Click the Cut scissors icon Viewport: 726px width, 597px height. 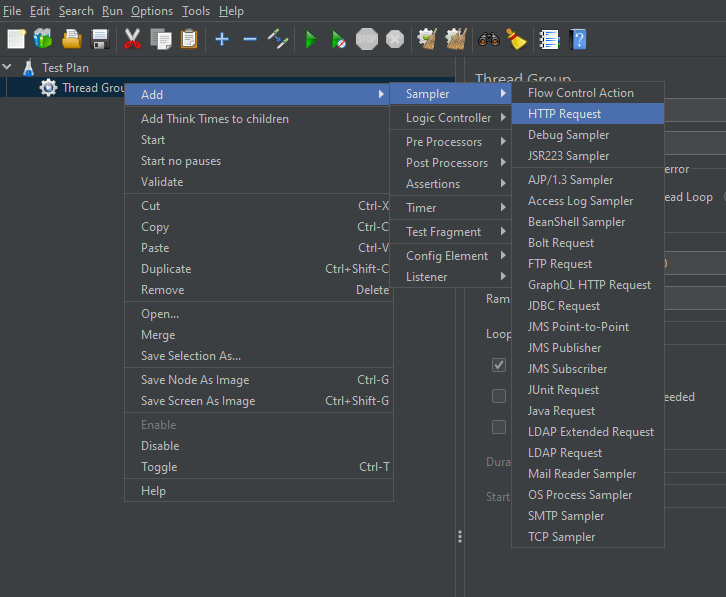(132, 39)
